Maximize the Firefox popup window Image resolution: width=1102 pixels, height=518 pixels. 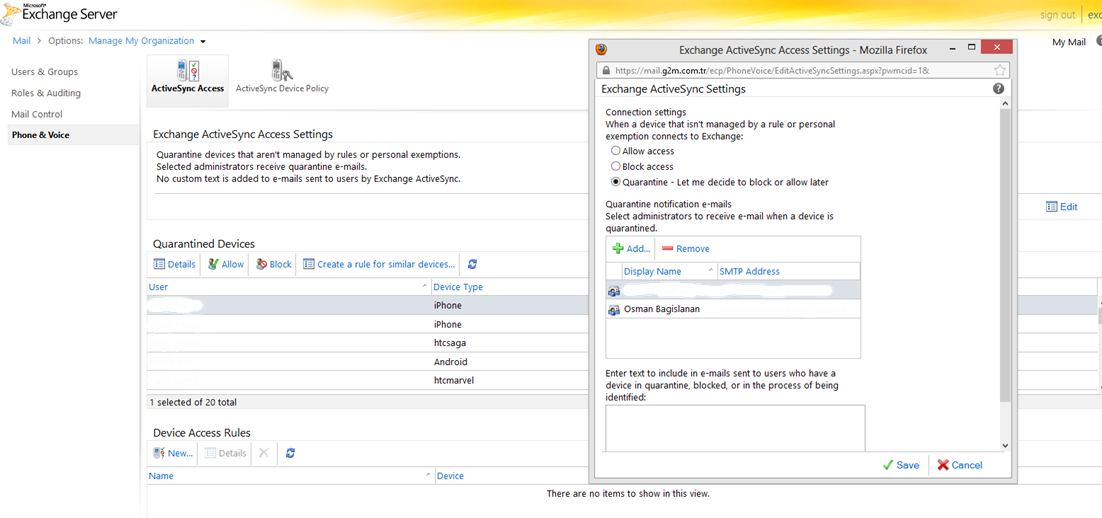[x=973, y=48]
